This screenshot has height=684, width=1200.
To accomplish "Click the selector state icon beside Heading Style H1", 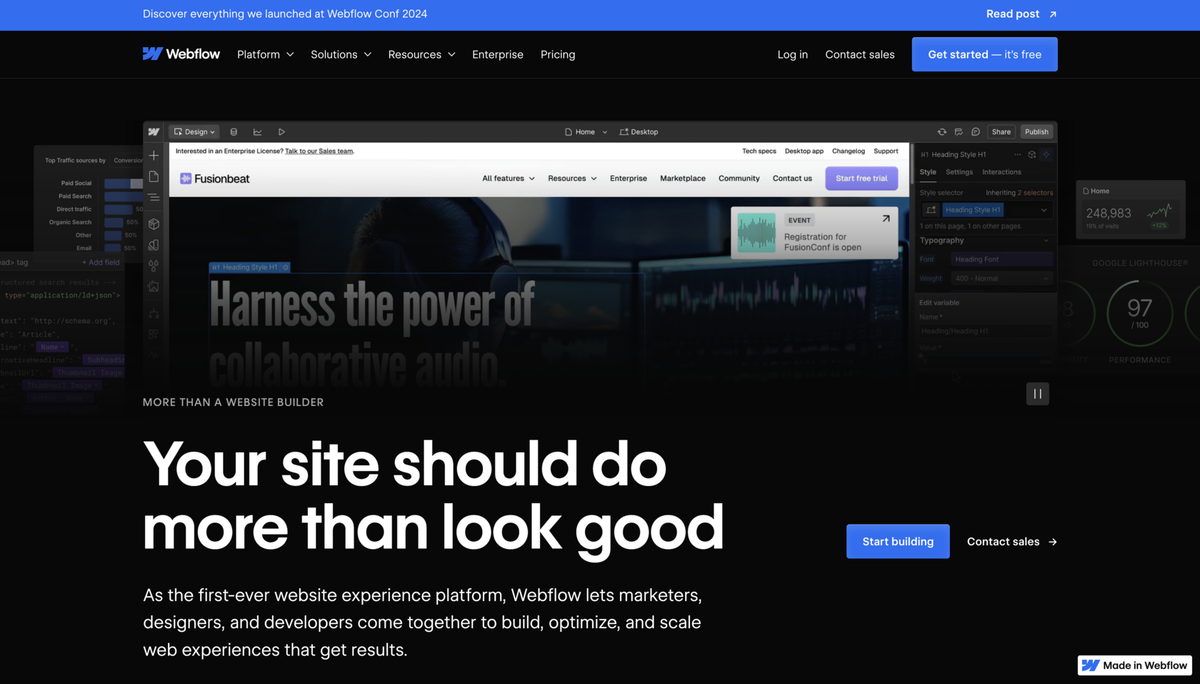I will pyautogui.click(x=931, y=210).
